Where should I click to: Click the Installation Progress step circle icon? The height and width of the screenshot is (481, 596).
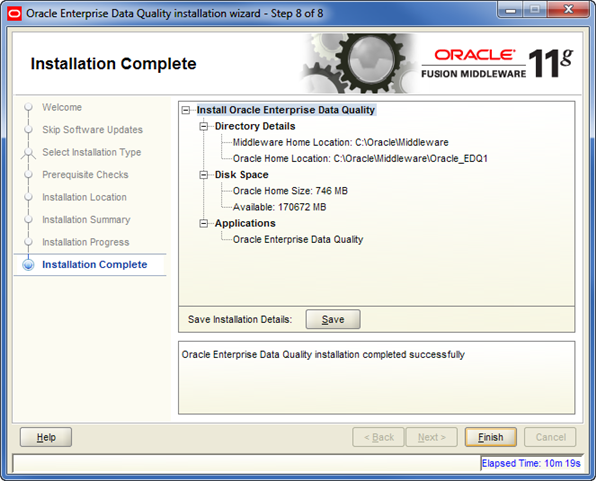click(x=28, y=242)
